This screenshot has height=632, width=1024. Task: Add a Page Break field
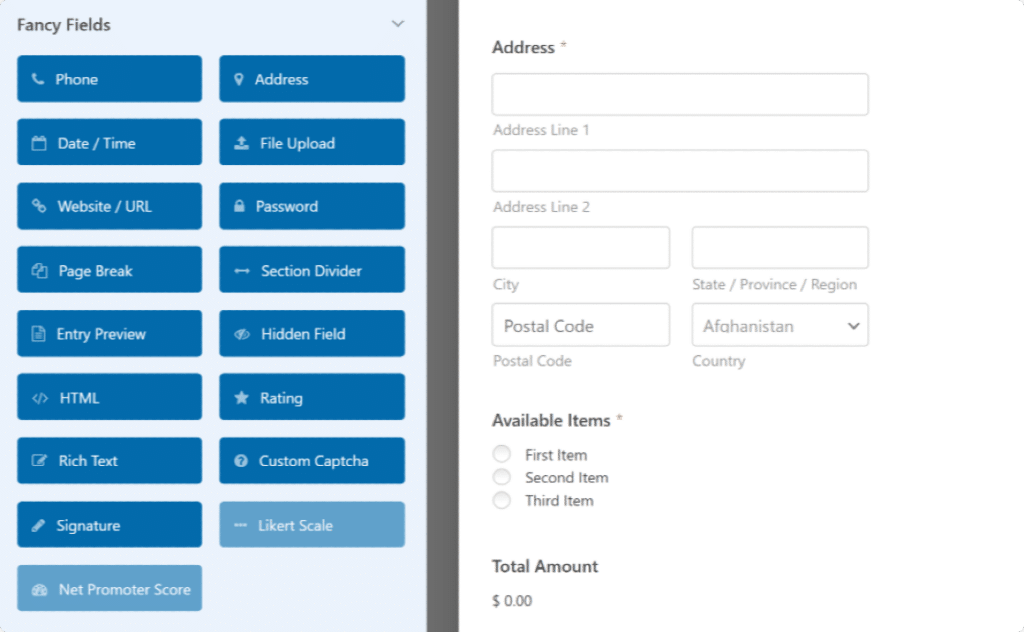click(109, 271)
